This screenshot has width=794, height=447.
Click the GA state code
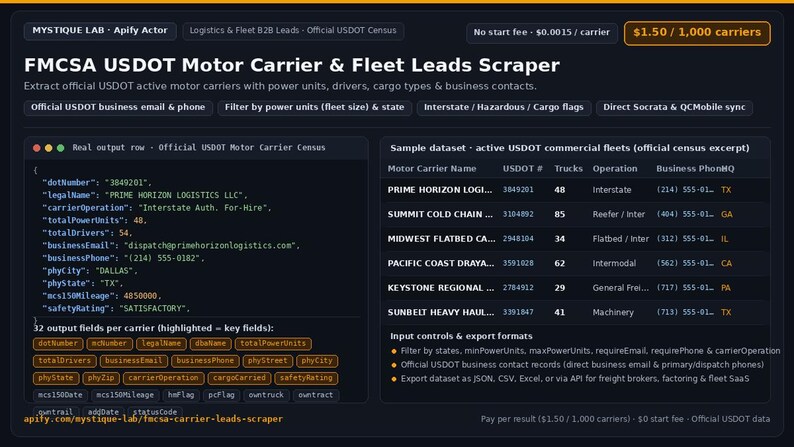(x=727, y=214)
